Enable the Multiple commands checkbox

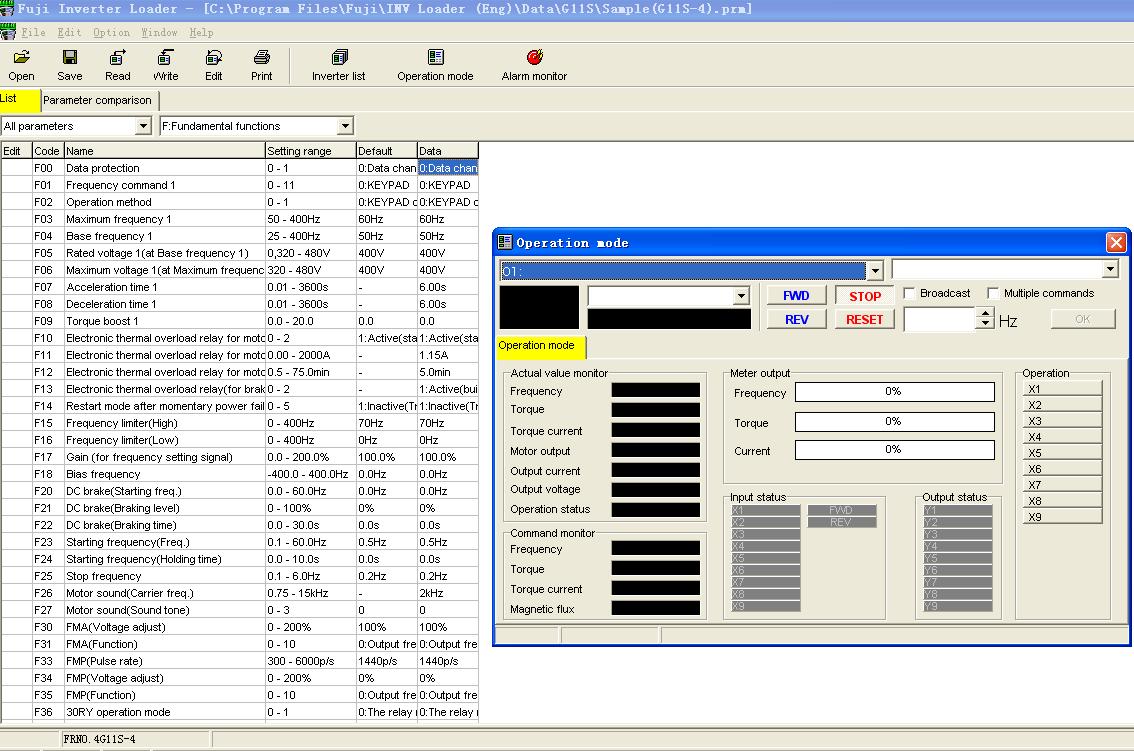pyautogui.click(x=993, y=293)
